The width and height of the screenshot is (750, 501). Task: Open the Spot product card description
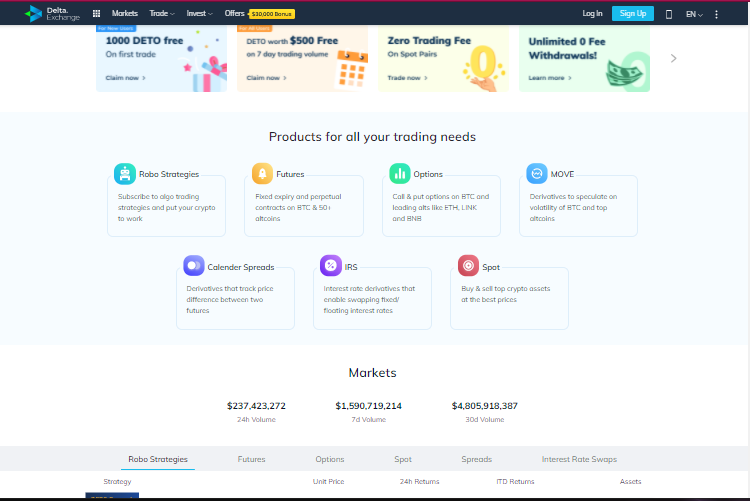506,294
